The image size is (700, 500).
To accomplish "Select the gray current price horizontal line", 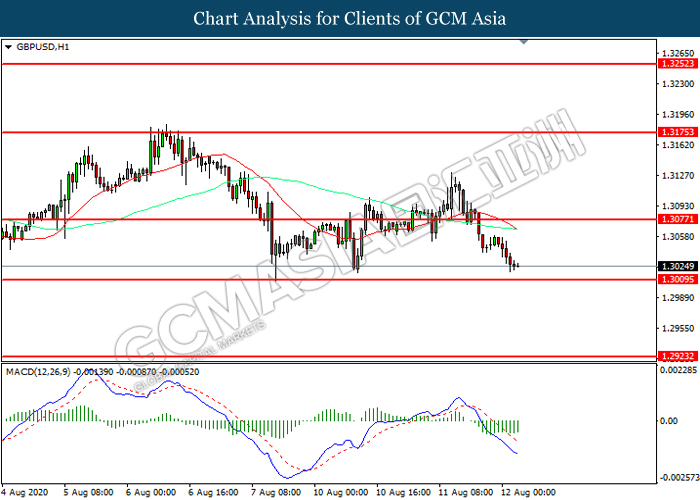I will point(329,267).
